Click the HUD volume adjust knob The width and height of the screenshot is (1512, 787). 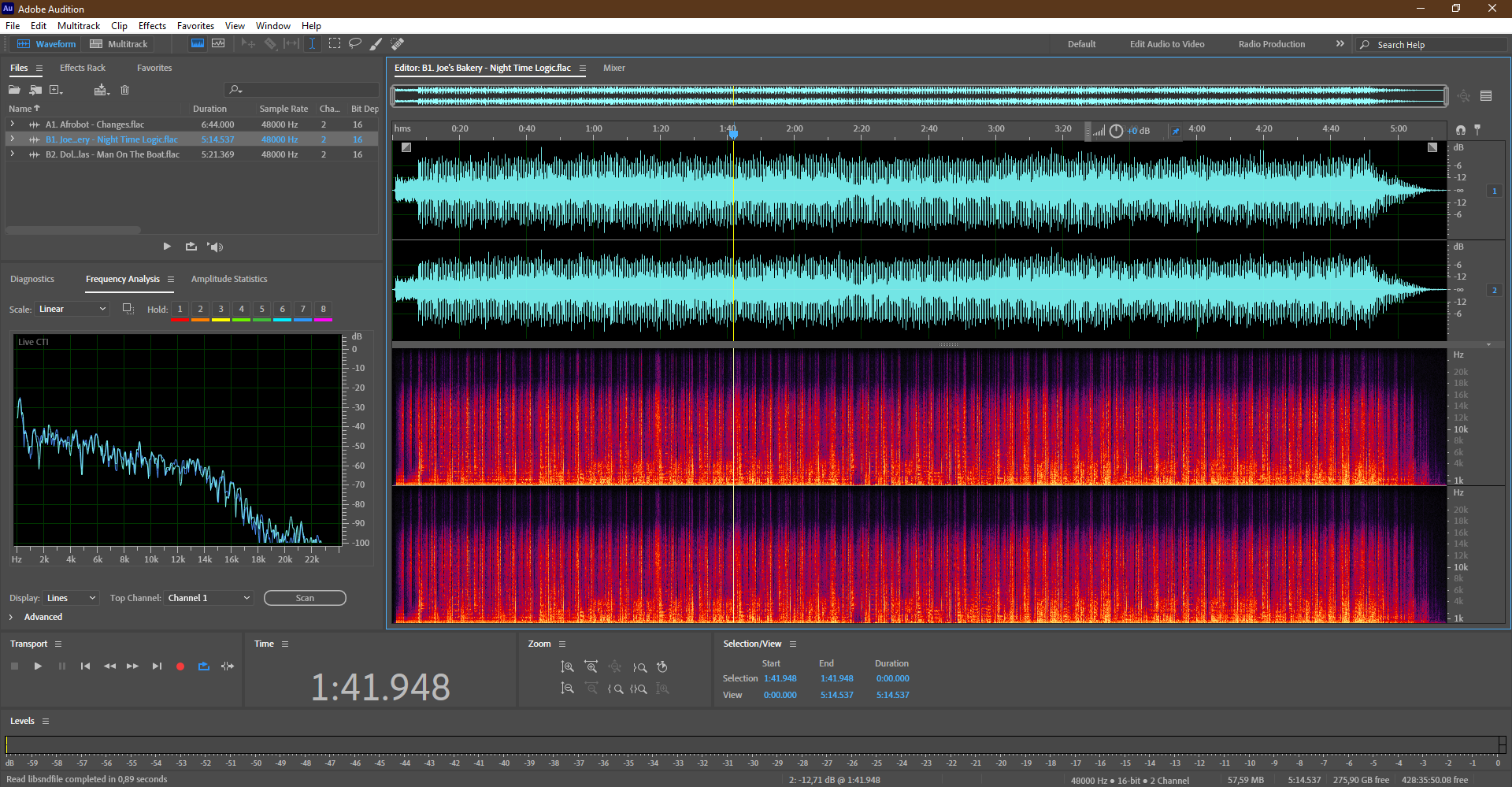coord(1116,131)
